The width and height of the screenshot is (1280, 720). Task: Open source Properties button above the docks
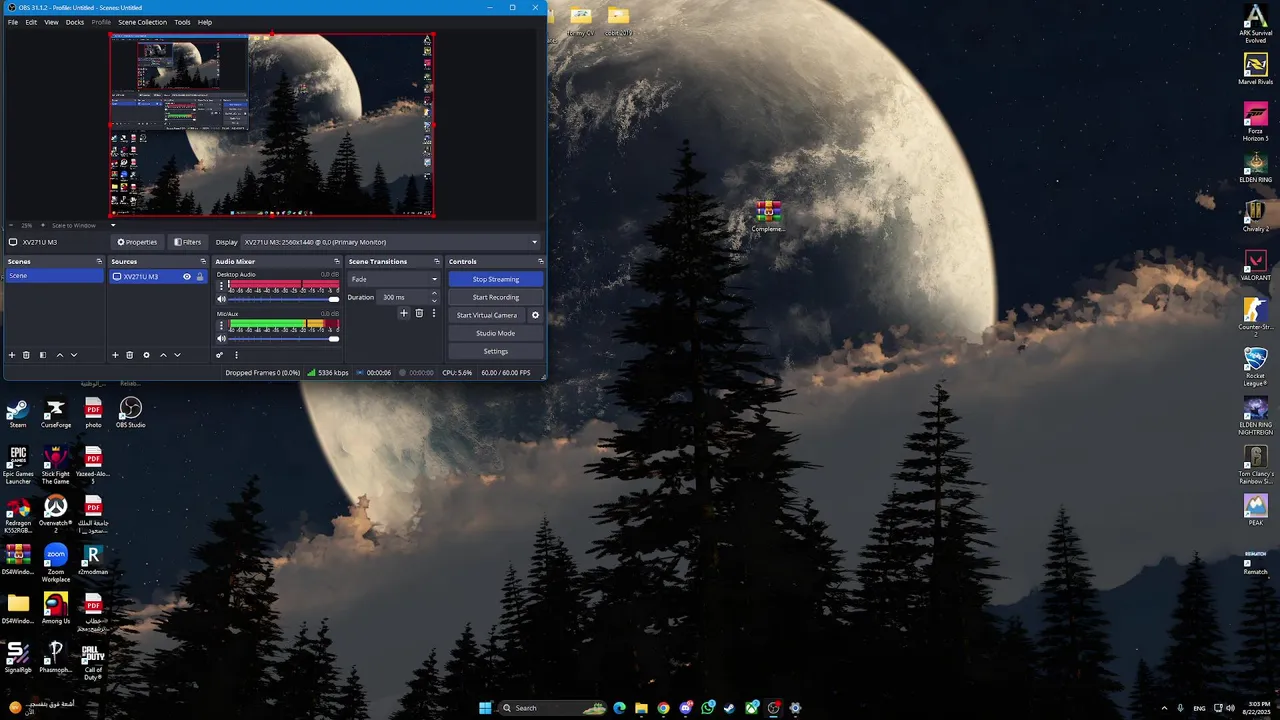[x=137, y=242]
